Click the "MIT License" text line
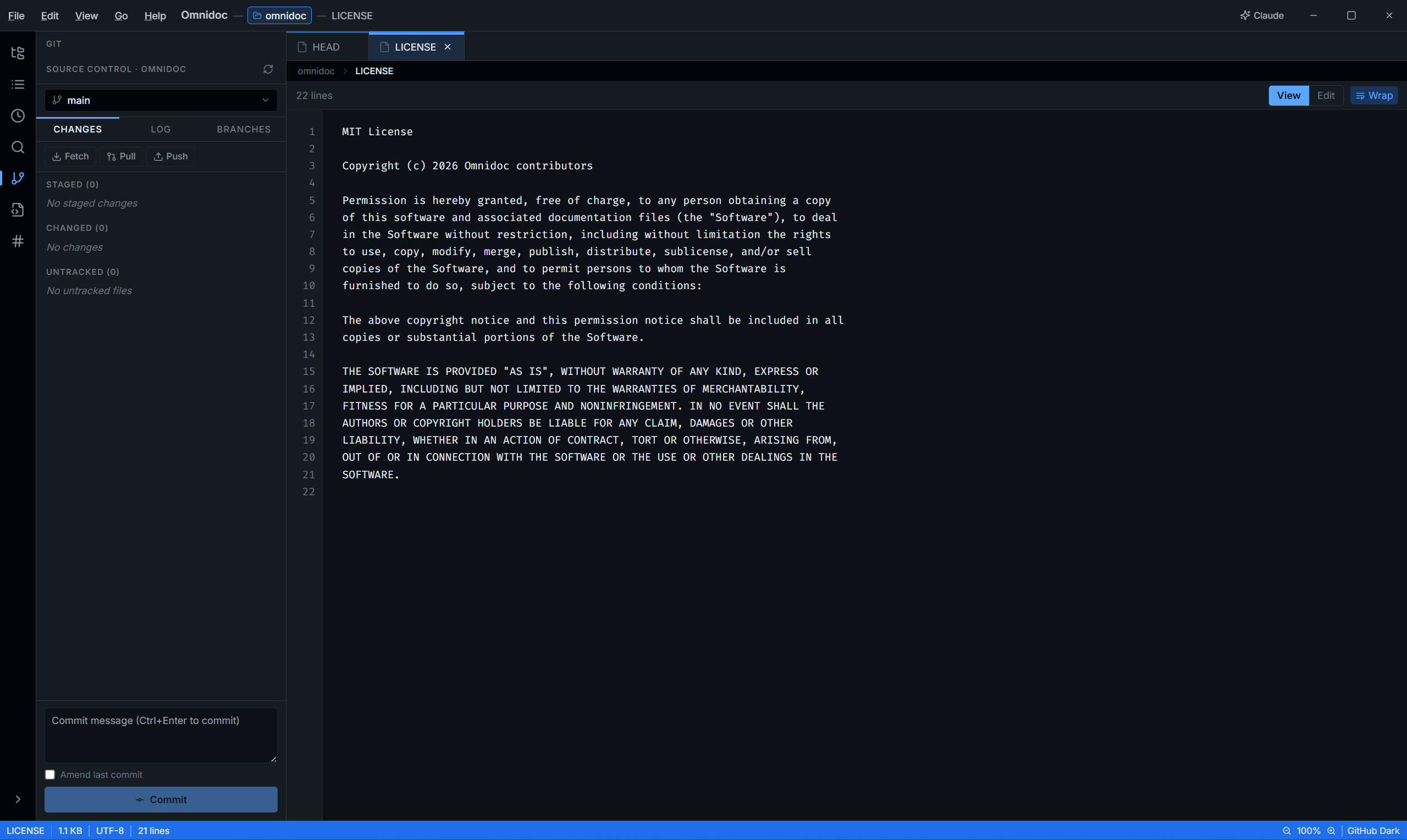Image resolution: width=1407 pixels, height=840 pixels. pyautogui.click(x=378, y=131)
